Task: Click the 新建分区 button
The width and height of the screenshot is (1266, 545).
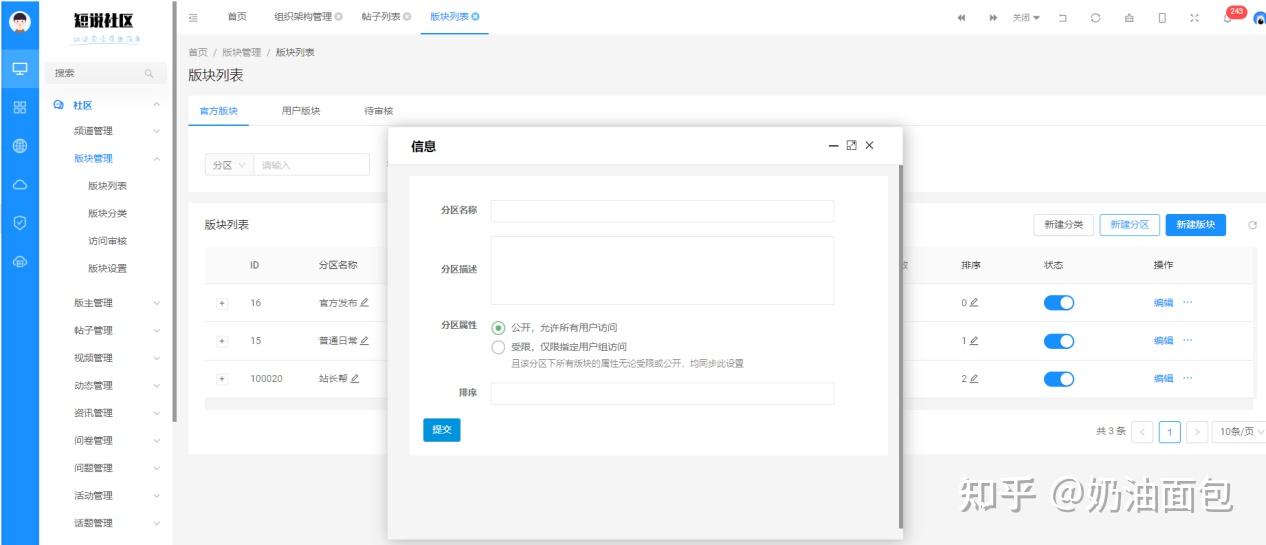Action: 1130,225
